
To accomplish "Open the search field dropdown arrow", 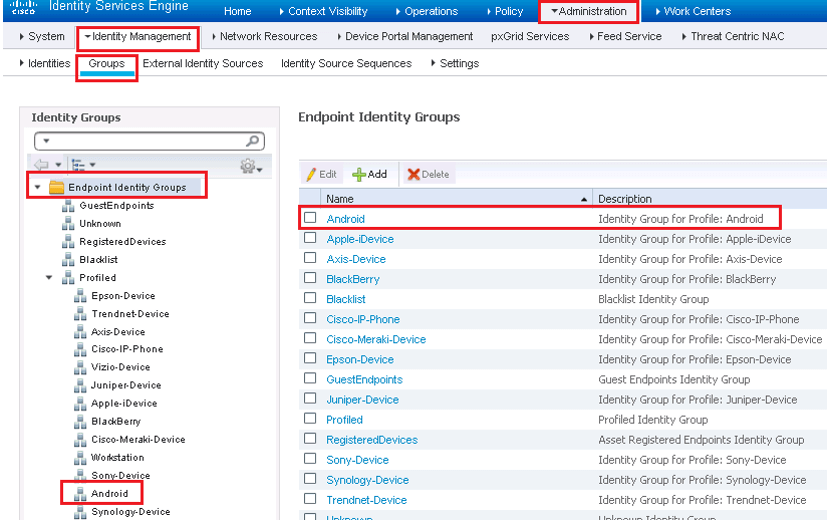I will click(46, 141).
